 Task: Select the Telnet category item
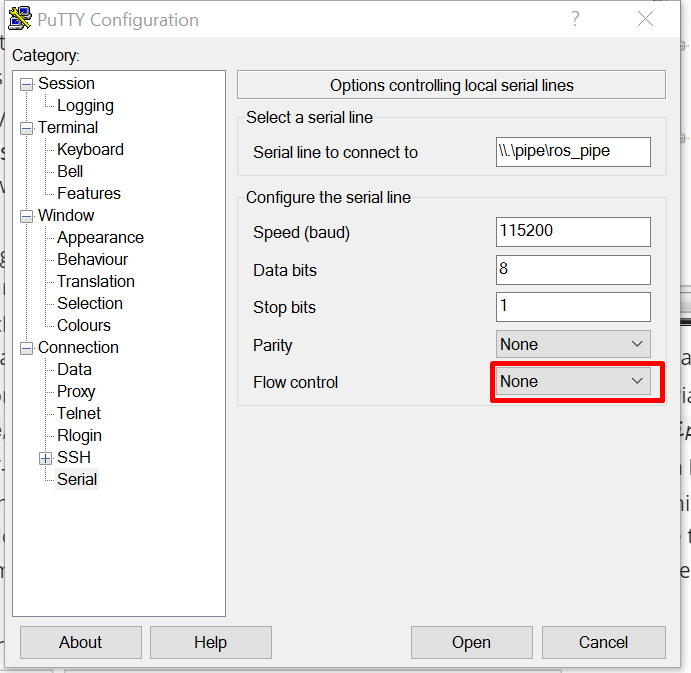[79, 414]
